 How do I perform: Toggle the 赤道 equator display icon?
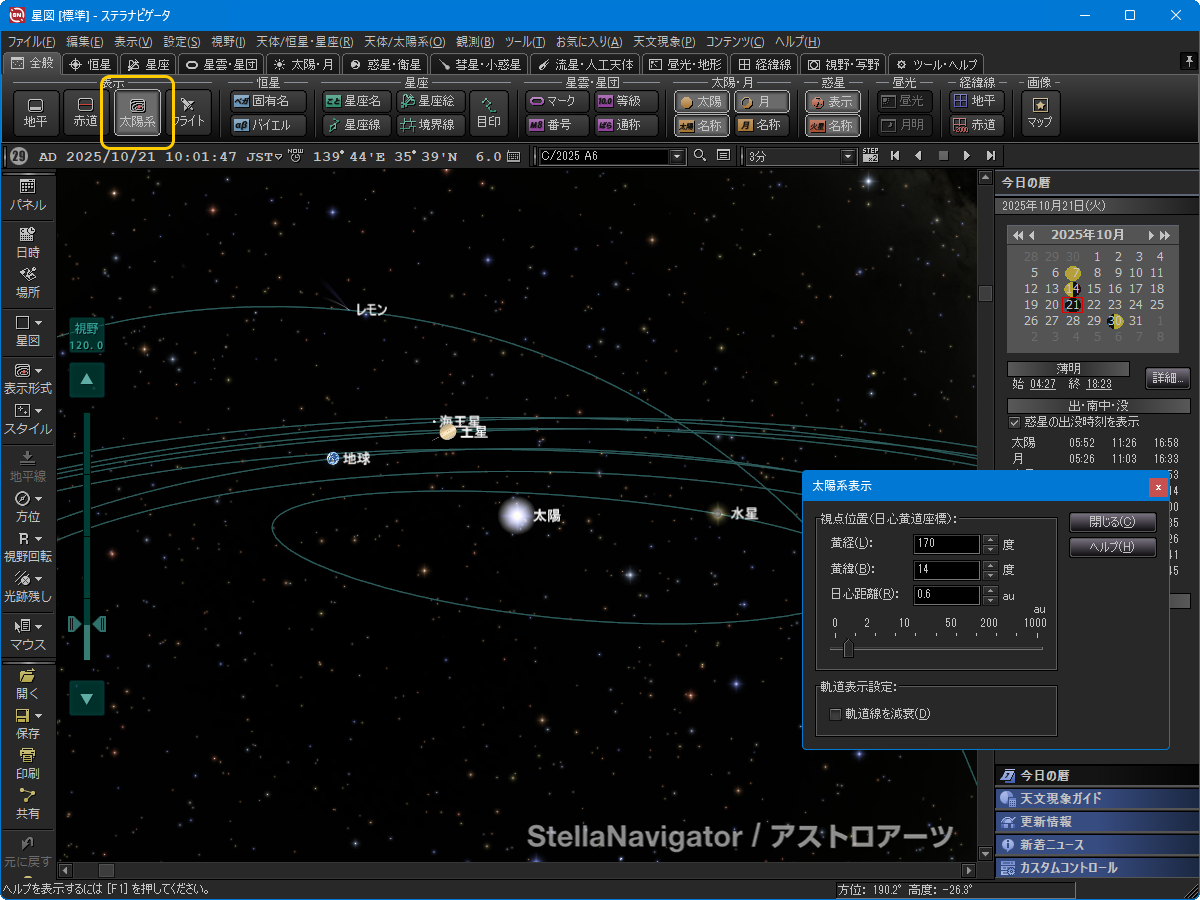click(86, 111)
